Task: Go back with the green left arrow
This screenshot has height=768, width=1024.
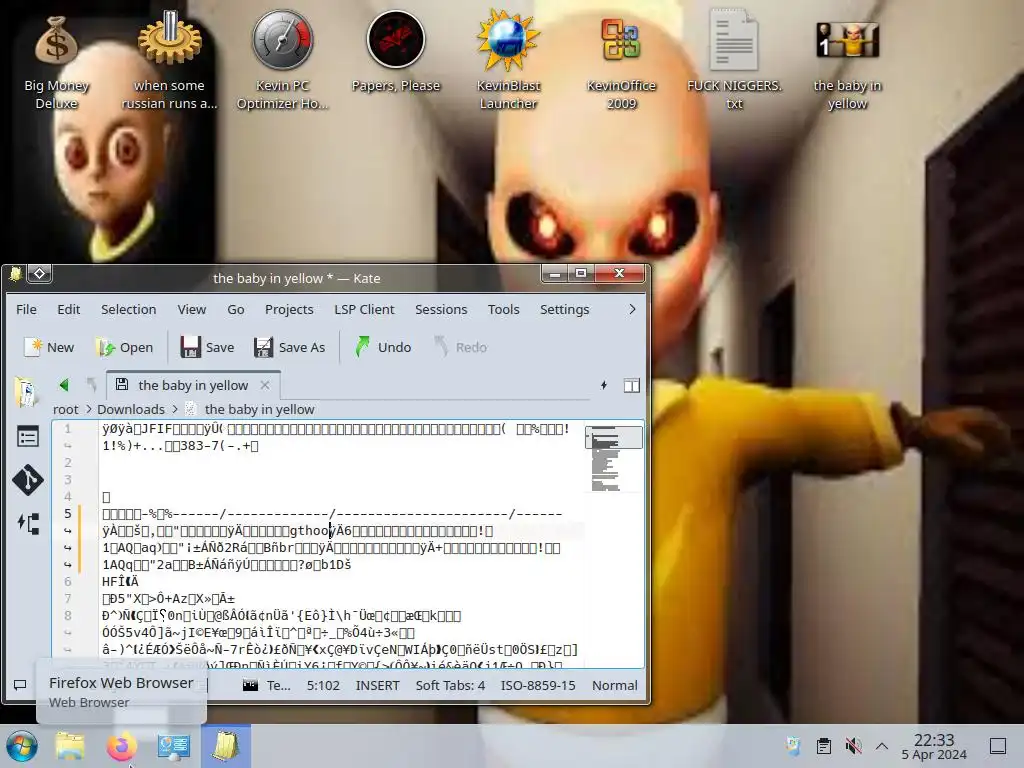Action: [x=64, y=385]
